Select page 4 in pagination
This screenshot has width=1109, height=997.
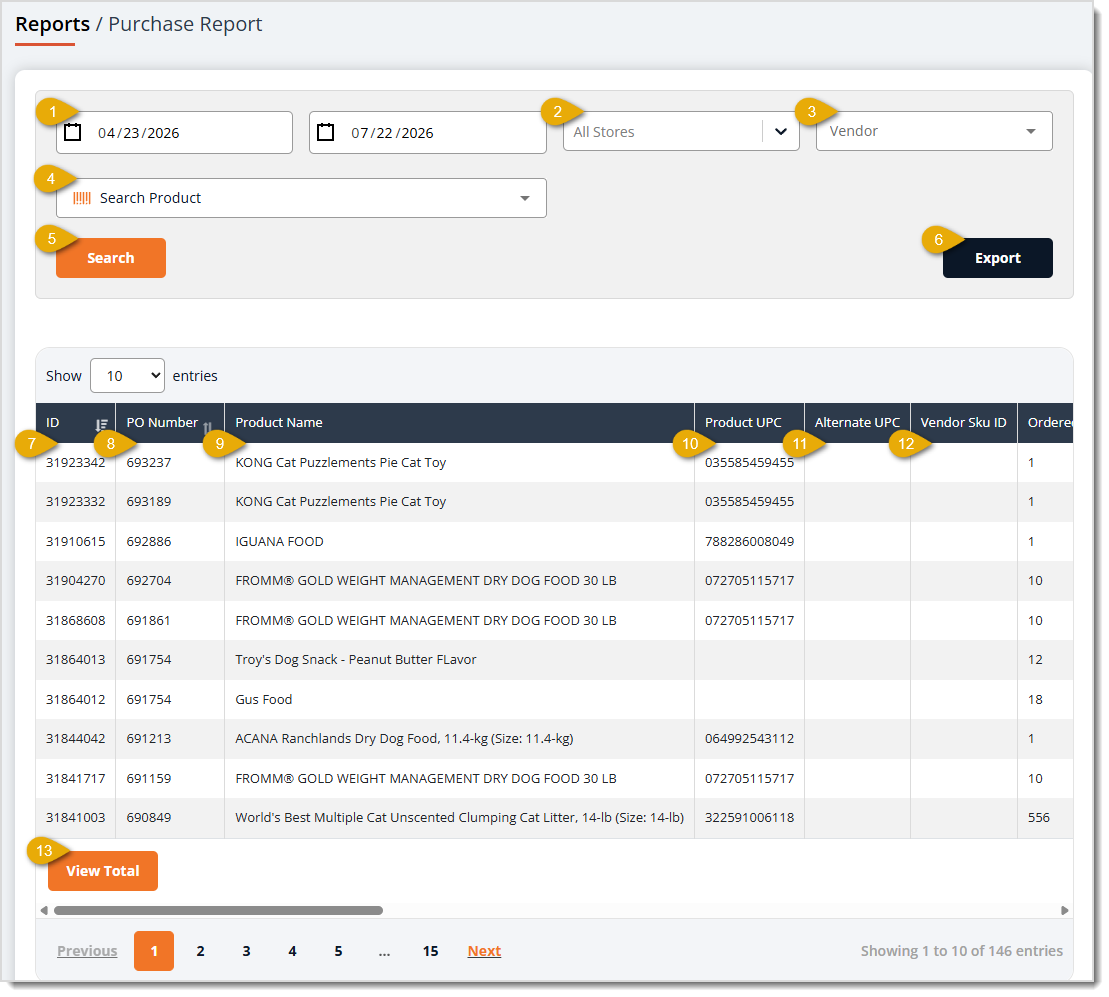click(x=292, y=951)
